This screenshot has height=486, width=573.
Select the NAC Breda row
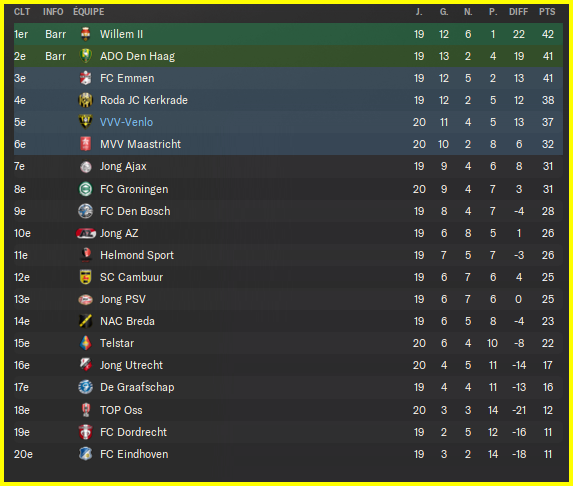pyautogui.click(x=288, y=321)
